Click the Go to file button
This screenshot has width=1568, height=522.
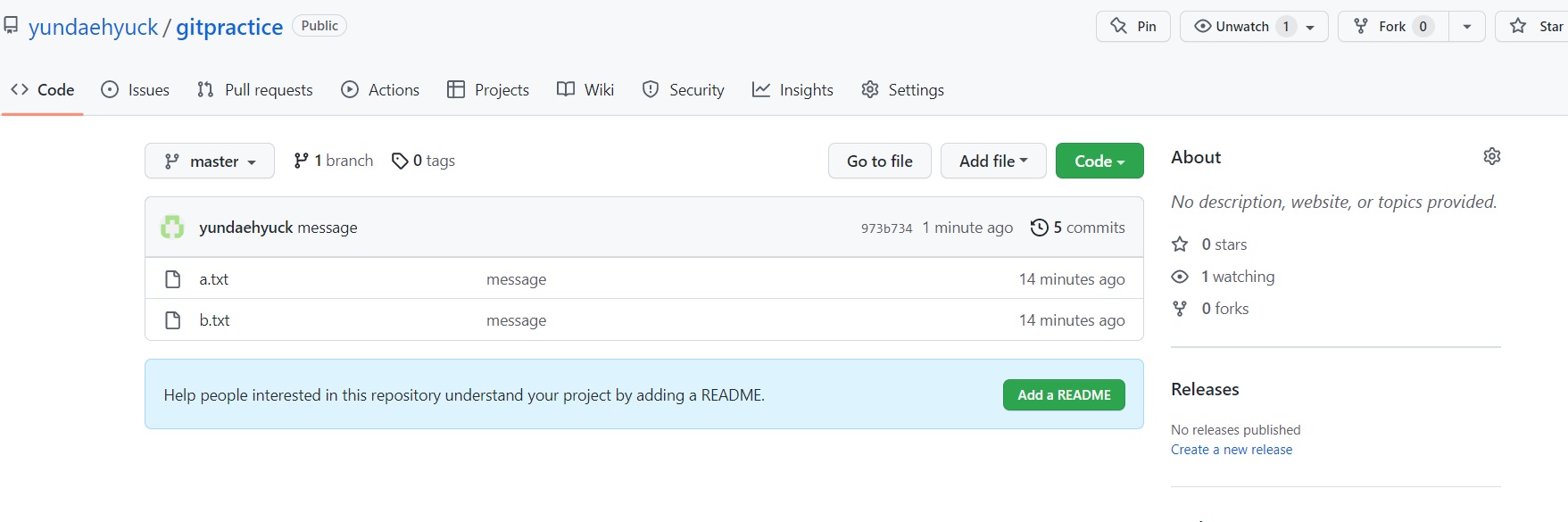pos(880,161)
